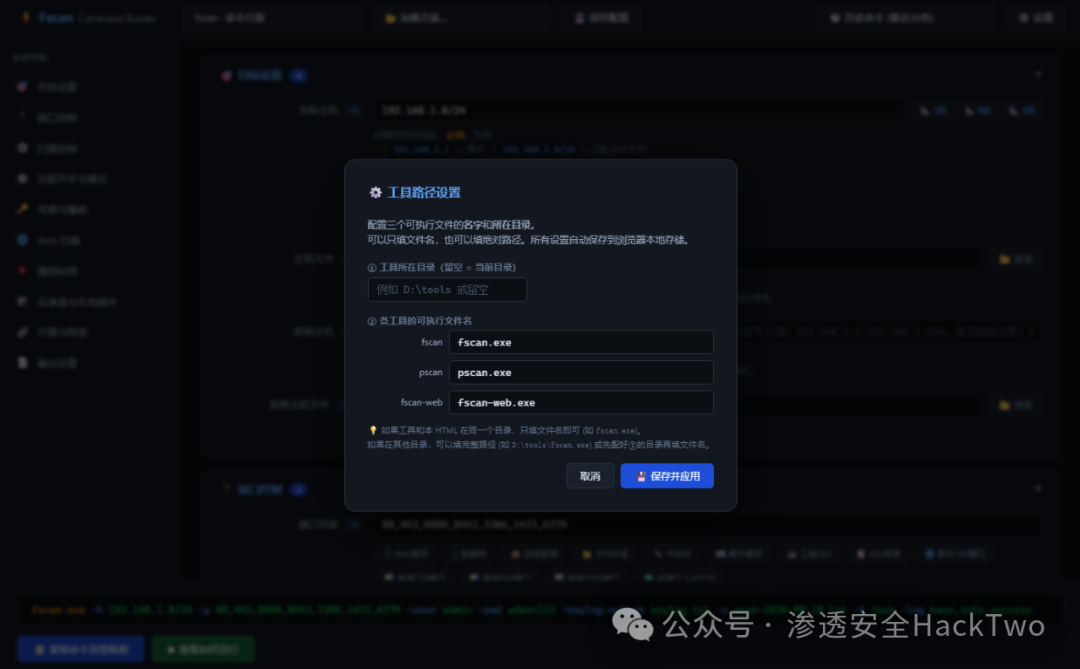Click the 工具路径设置 dialog title text
This screenshot has height=669, width=1080.
[424, 192]
